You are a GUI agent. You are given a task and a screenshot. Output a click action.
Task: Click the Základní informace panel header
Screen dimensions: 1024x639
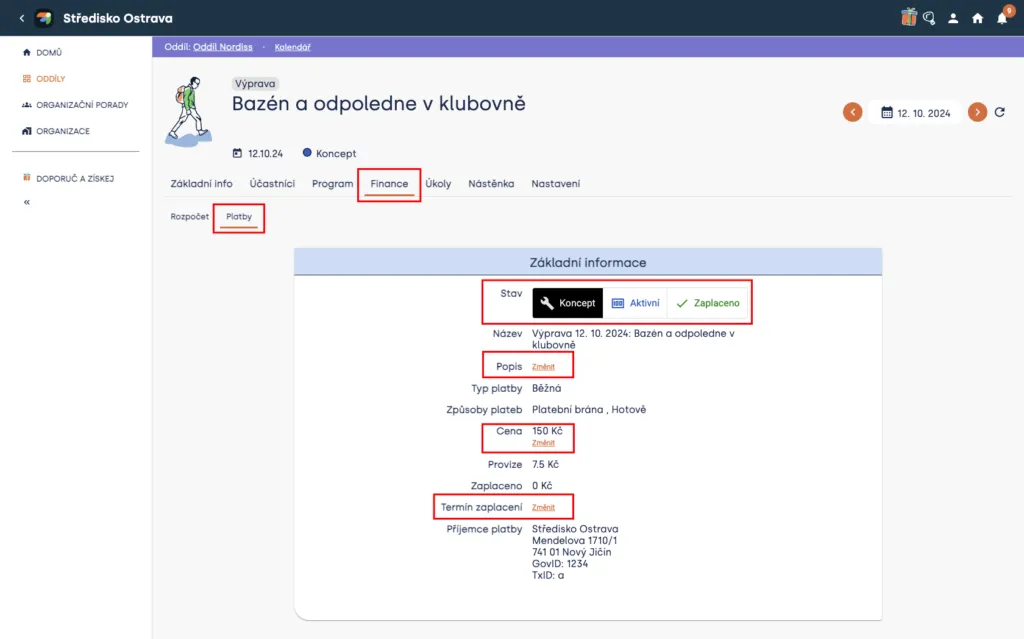[588, 262]
